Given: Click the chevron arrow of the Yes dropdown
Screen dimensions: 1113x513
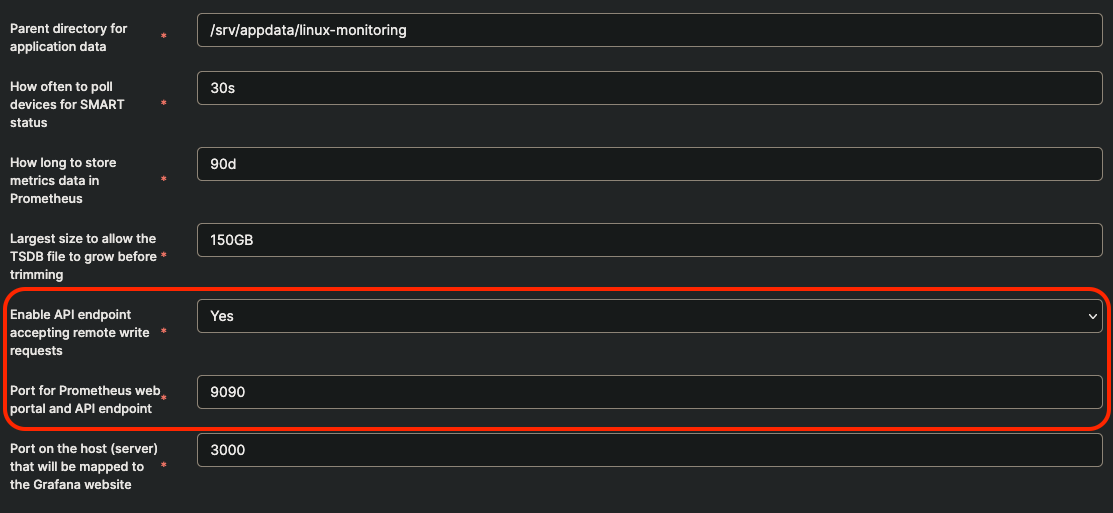Looking at the screenshot, I should (1092, 316).
